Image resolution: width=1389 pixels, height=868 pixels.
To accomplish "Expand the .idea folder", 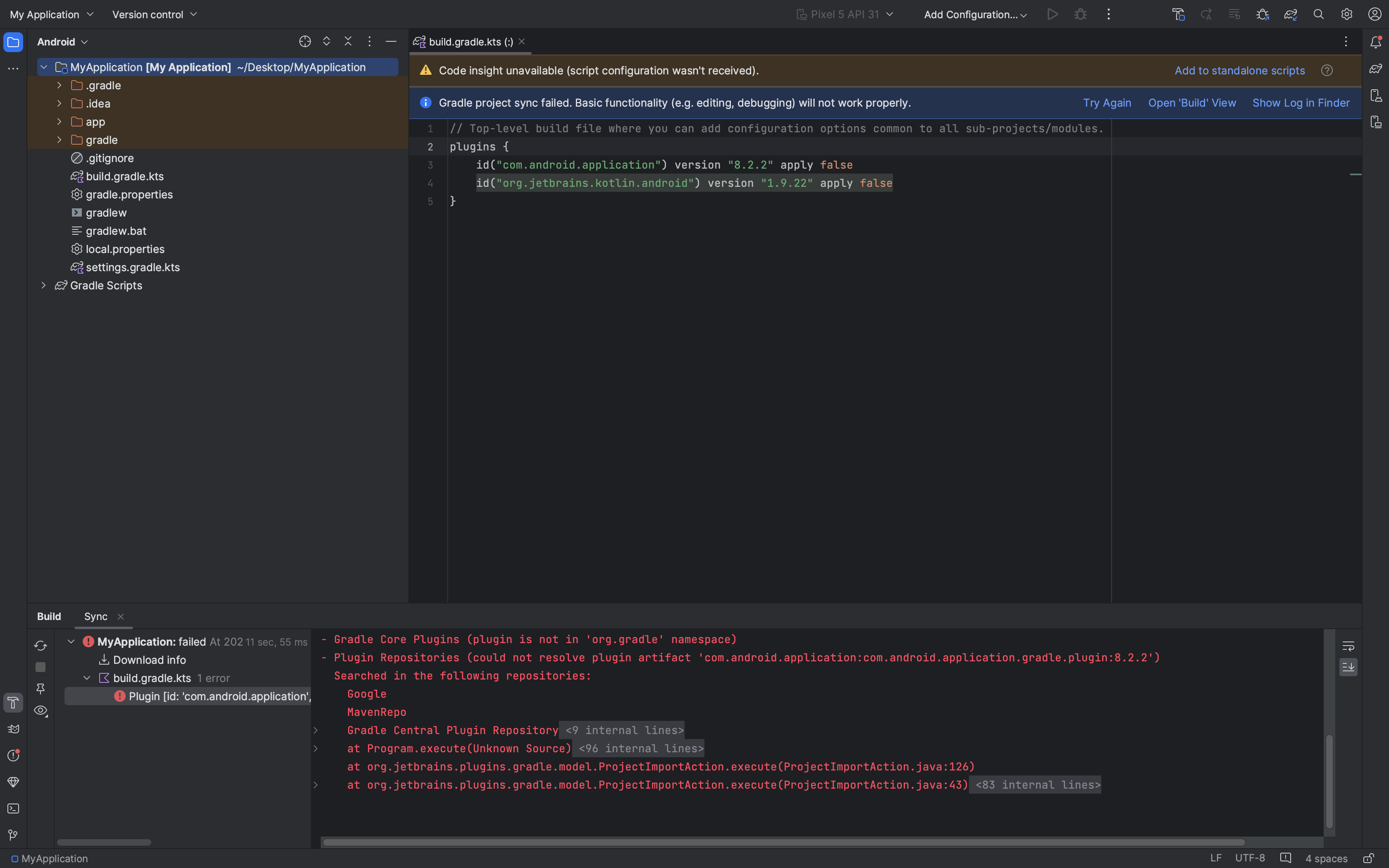I will click(59, 103).
